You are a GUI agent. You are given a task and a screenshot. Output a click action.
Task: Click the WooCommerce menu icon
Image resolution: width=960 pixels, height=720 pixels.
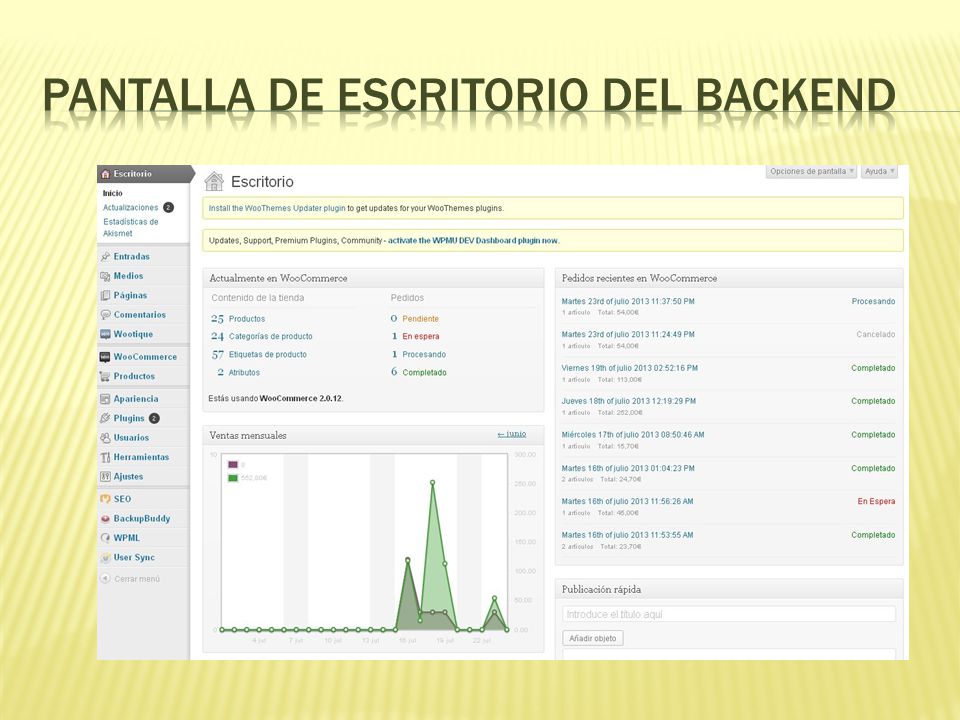(105, 357)
